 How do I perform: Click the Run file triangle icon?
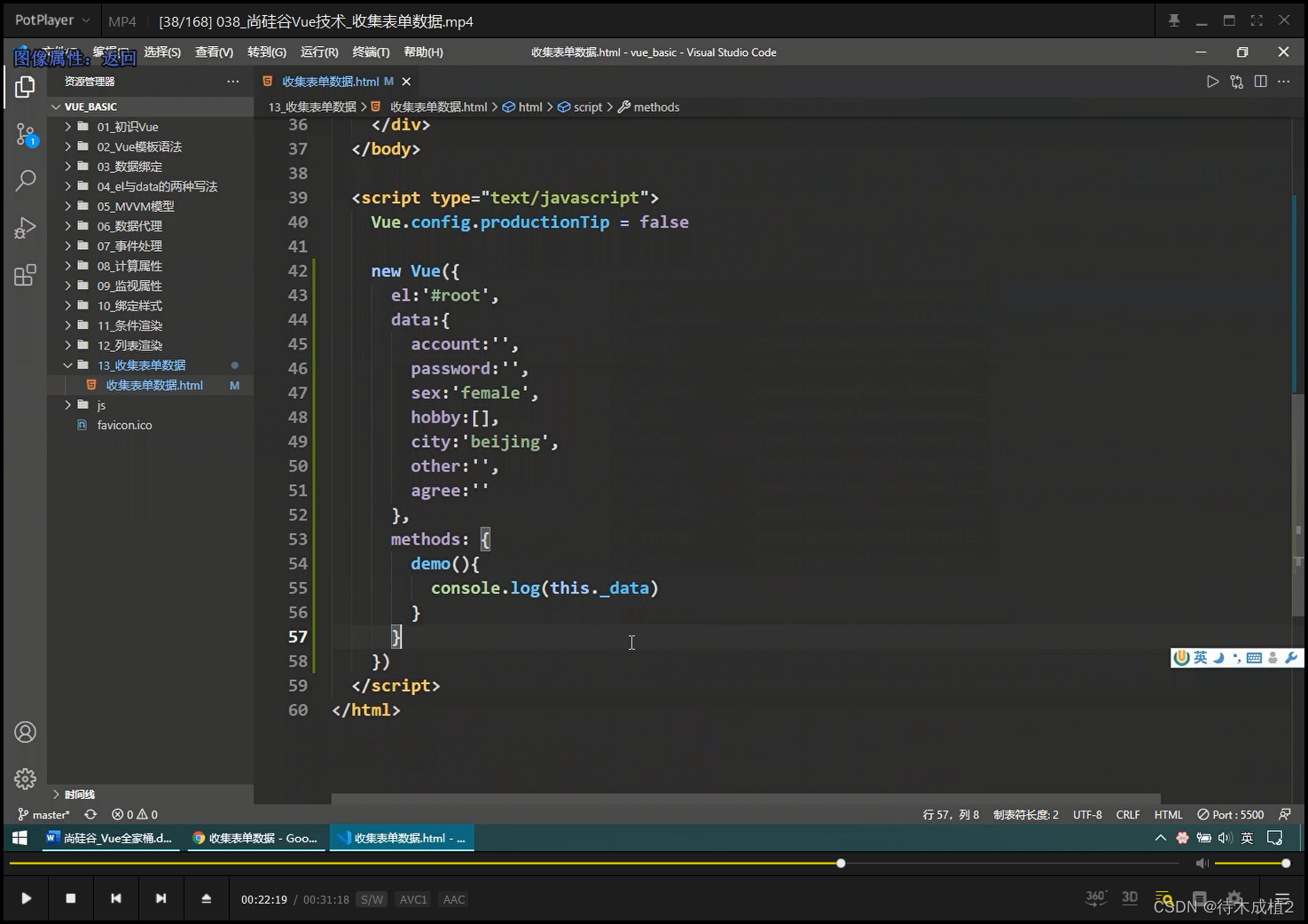pos(1212,82)
